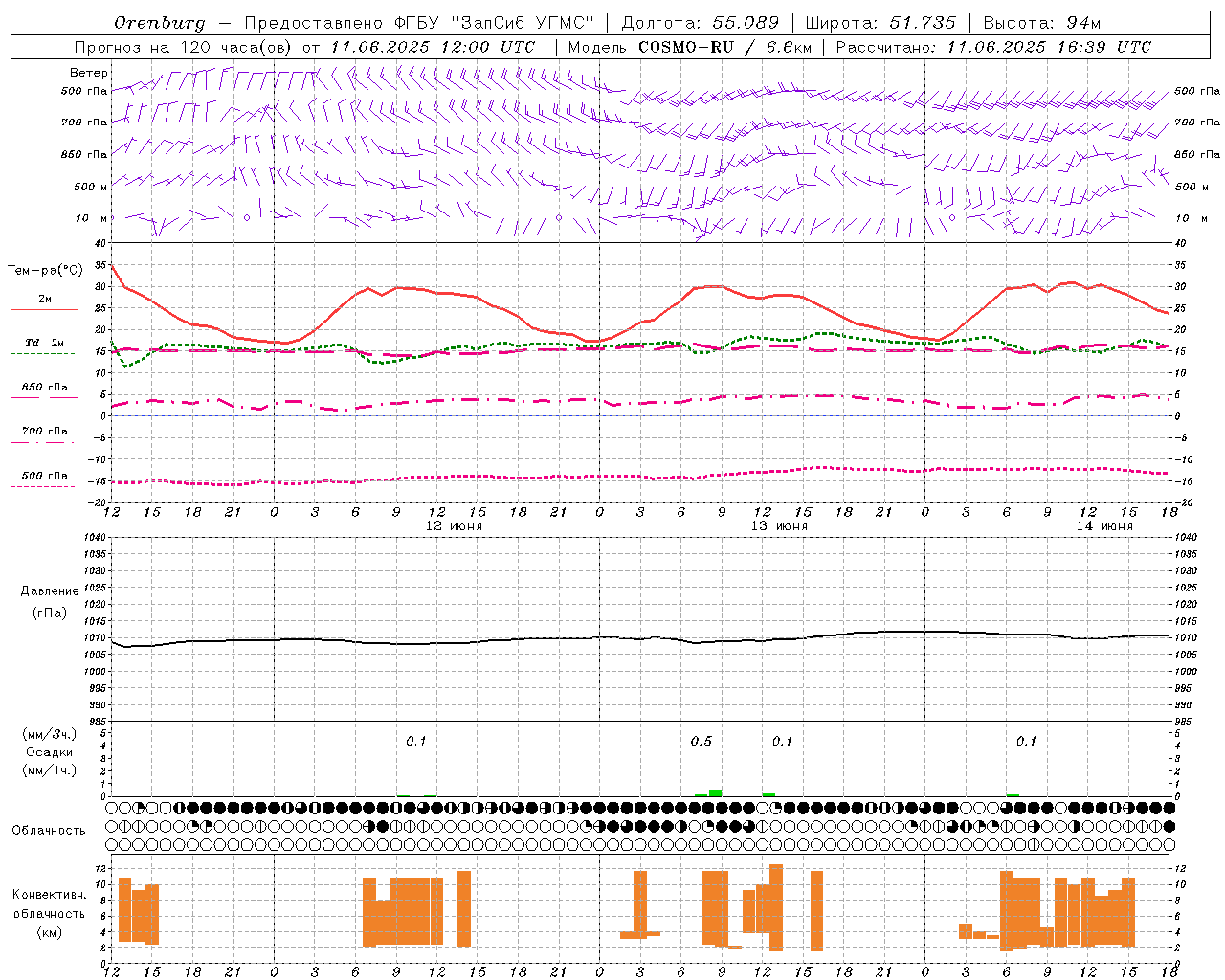Click the 'Предоставлено ФГБУ "ЗапСиб УГМС"' provider text
Image resolution: width=1225 pixels, height=980 pixels.
pos(420,23)
